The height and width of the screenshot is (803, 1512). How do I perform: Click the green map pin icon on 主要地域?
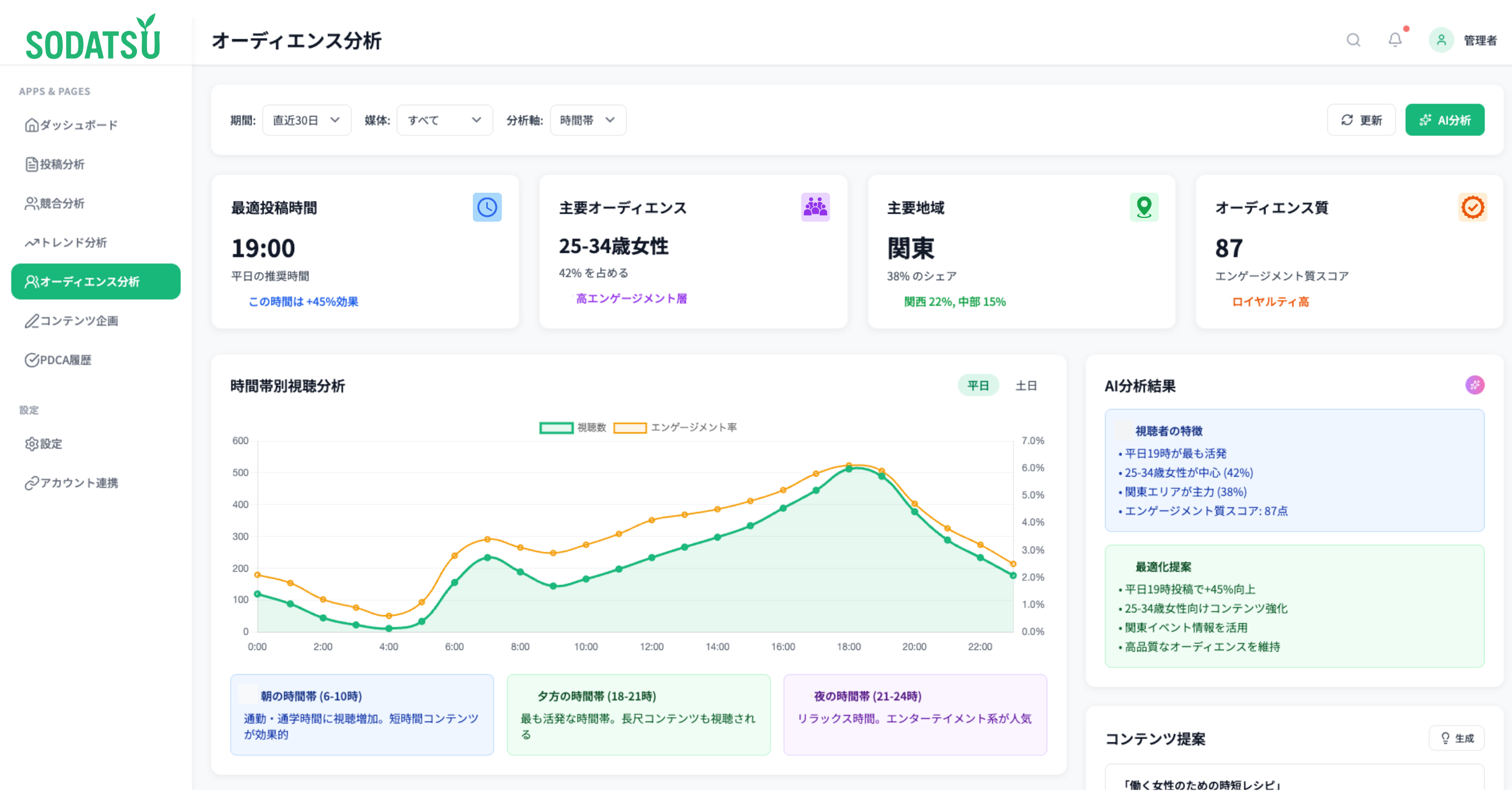(1143, 207)
